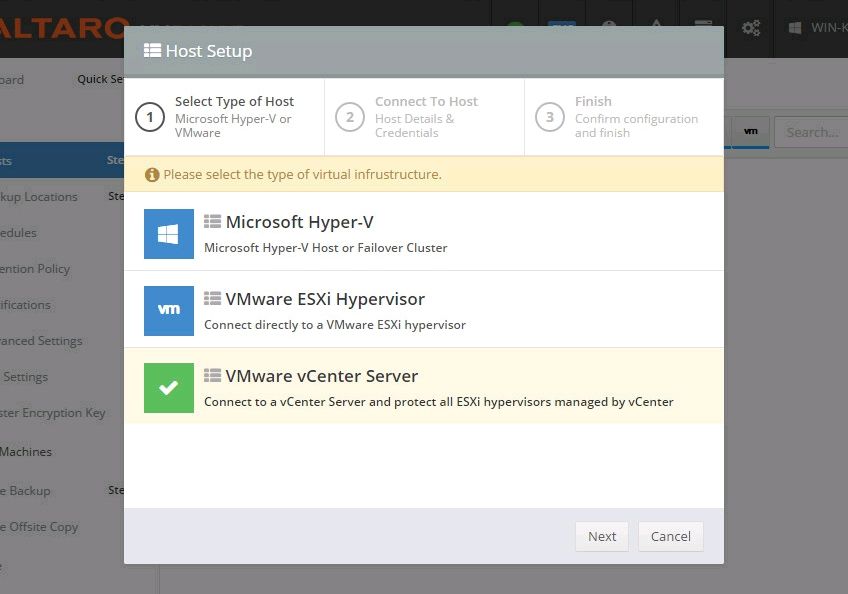
Task: Go to the Connect To Host step
Action: [x=425, y=117]
